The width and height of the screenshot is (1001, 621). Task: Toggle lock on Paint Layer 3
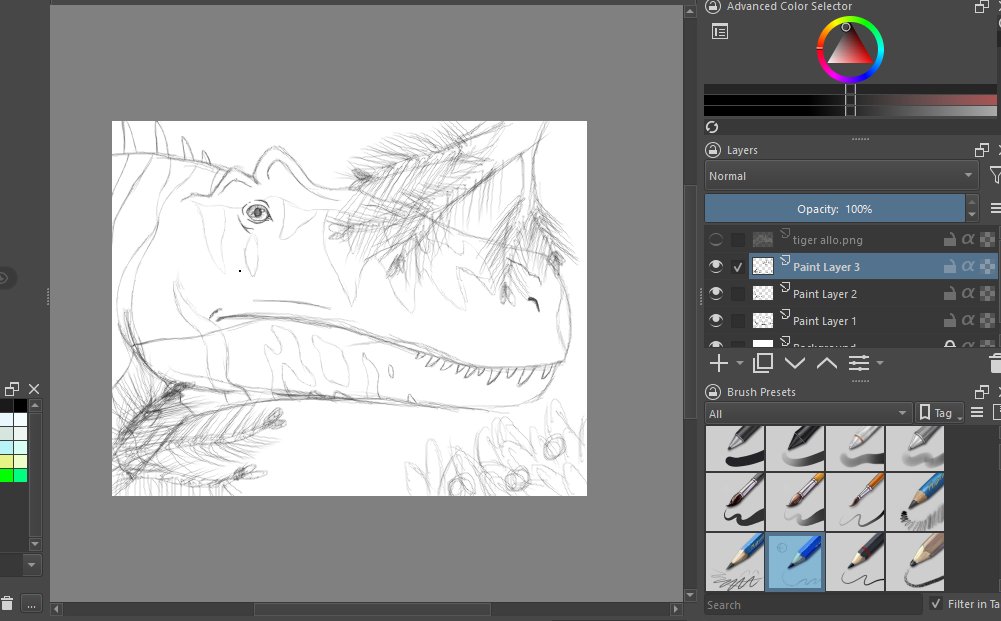pos(950,267)
